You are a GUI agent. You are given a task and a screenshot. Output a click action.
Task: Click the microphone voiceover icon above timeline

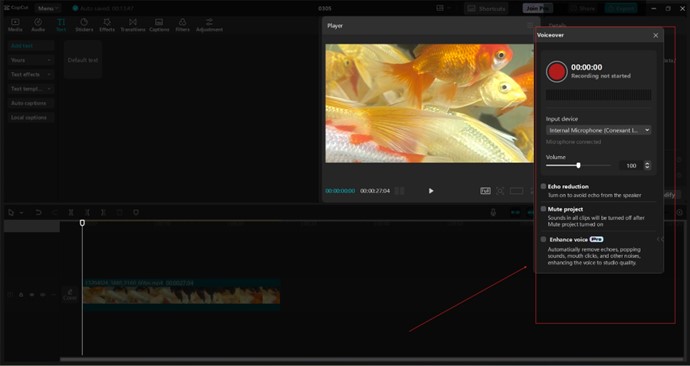point(493,212)
